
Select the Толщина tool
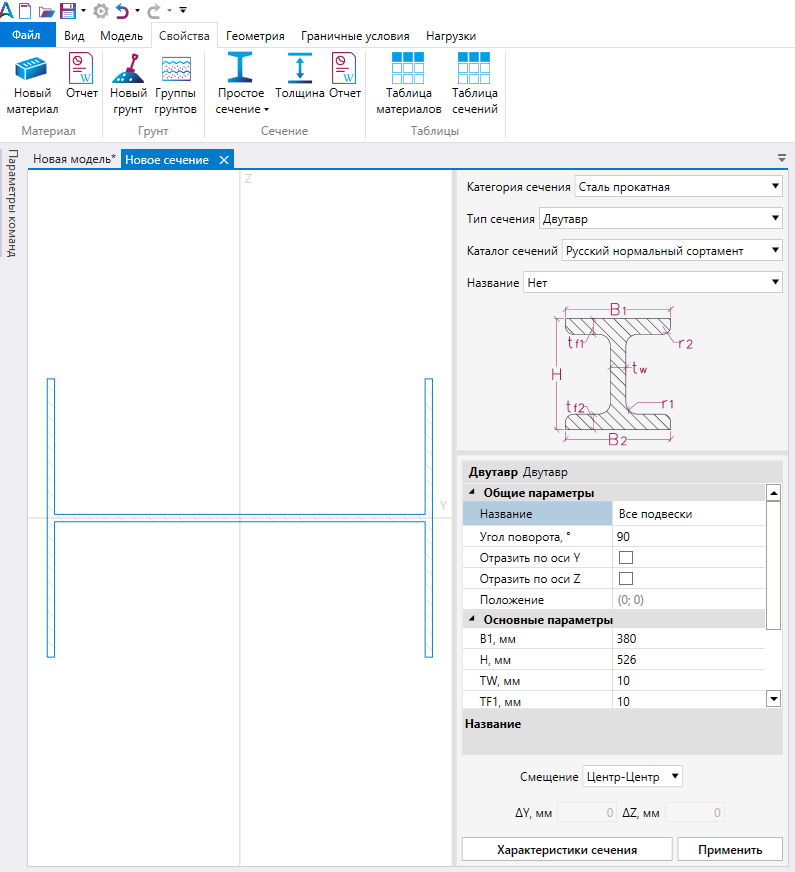pyautogui.click(x=300, y=76)
